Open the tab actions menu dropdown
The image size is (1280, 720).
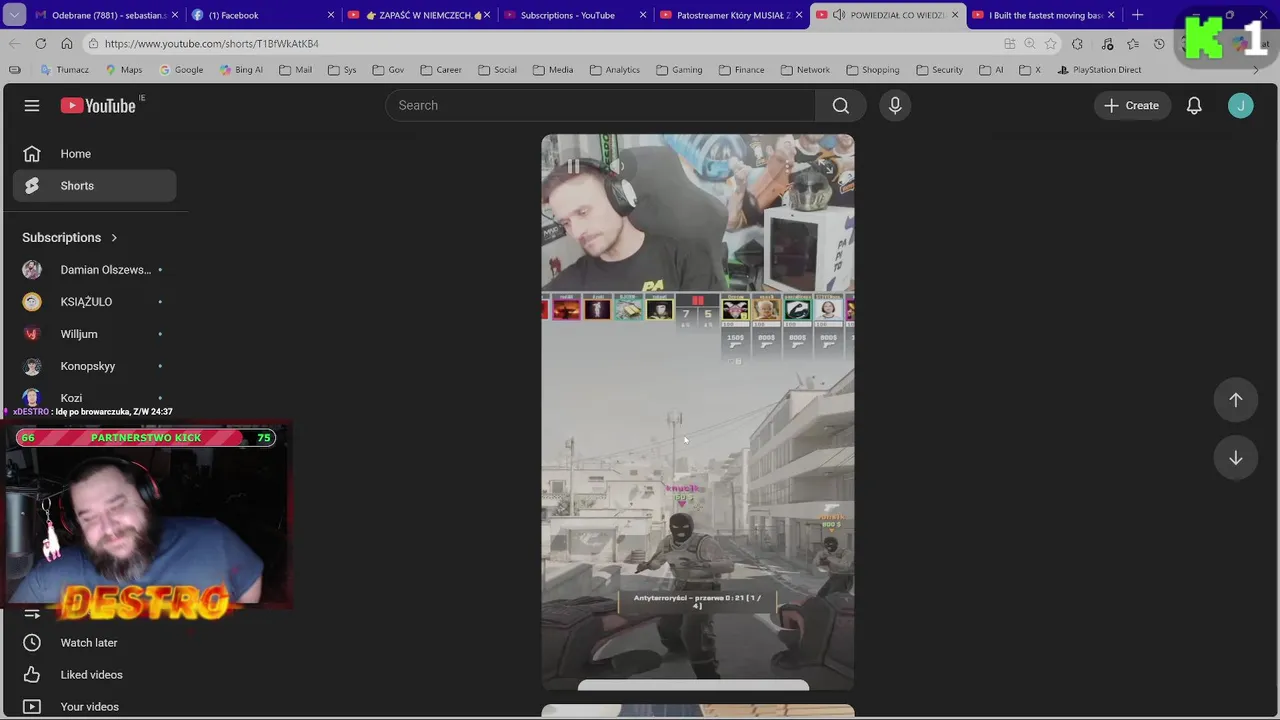click(14, 15)
